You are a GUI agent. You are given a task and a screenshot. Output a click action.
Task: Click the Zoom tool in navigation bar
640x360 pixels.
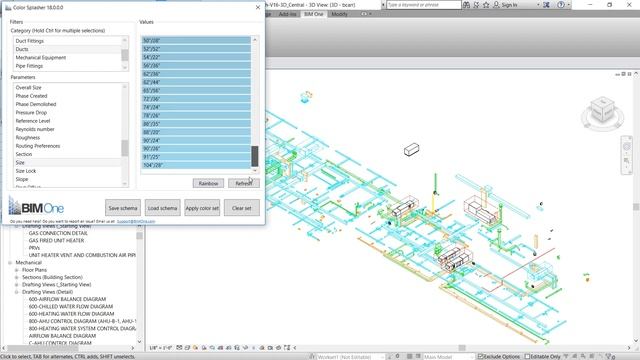tap(627, 161)
